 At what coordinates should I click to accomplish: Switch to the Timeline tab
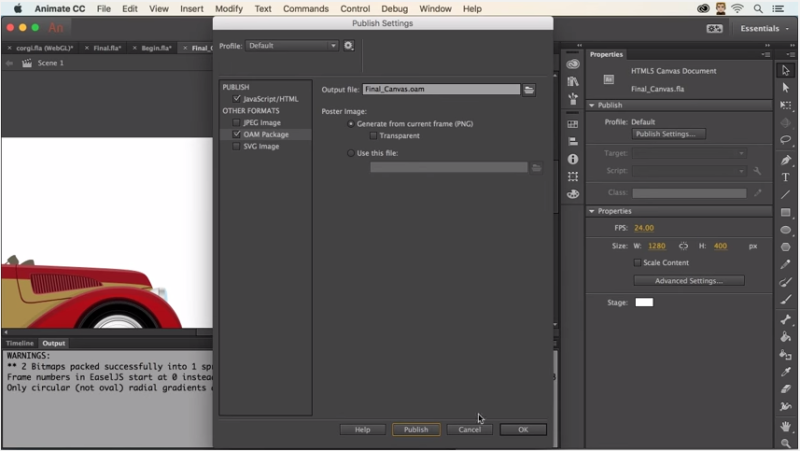click(20, 343)
